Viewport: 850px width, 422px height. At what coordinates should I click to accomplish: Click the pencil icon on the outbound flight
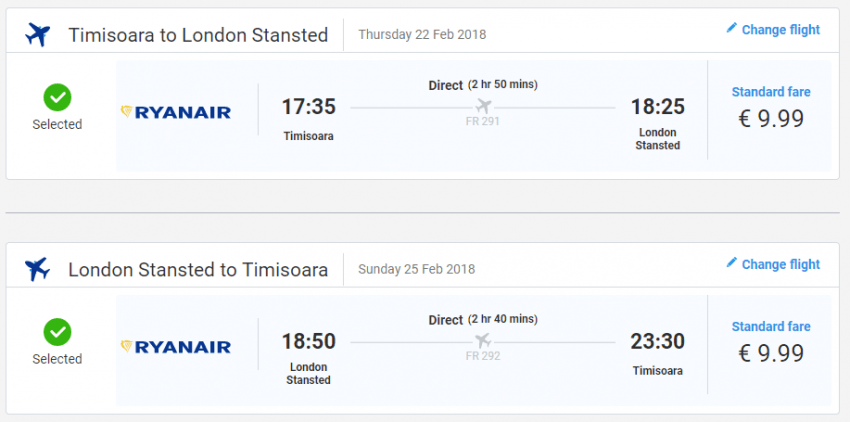(731, 29)
